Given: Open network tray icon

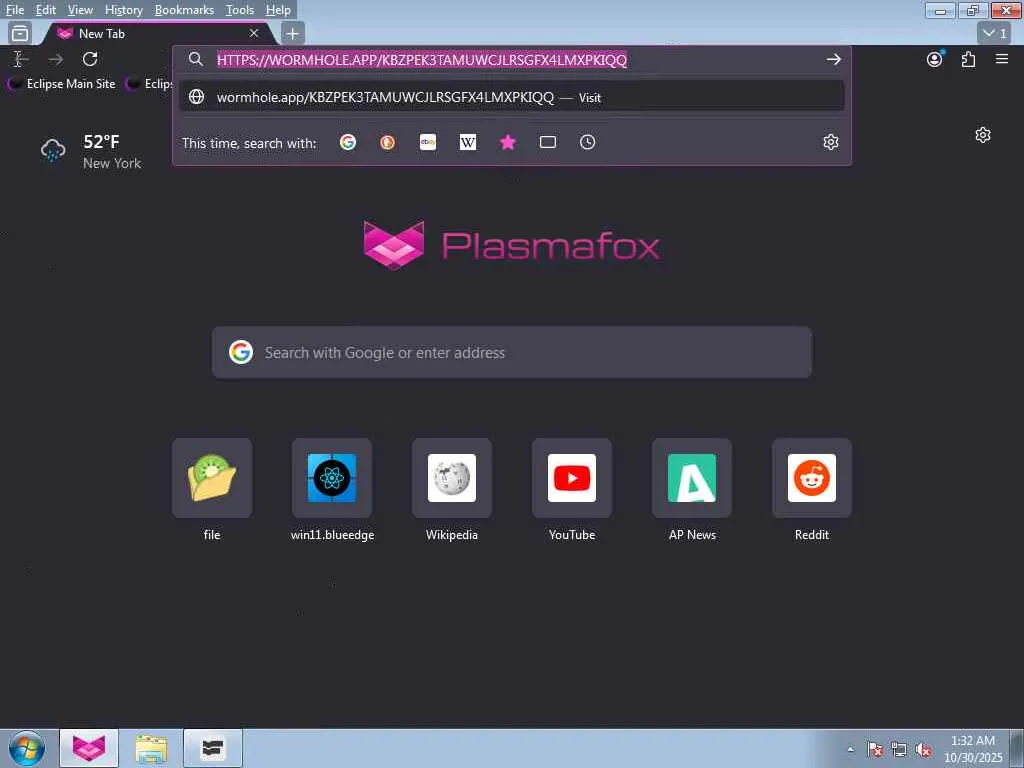Looking at the screenshot, I should click(x=899, y=749).
